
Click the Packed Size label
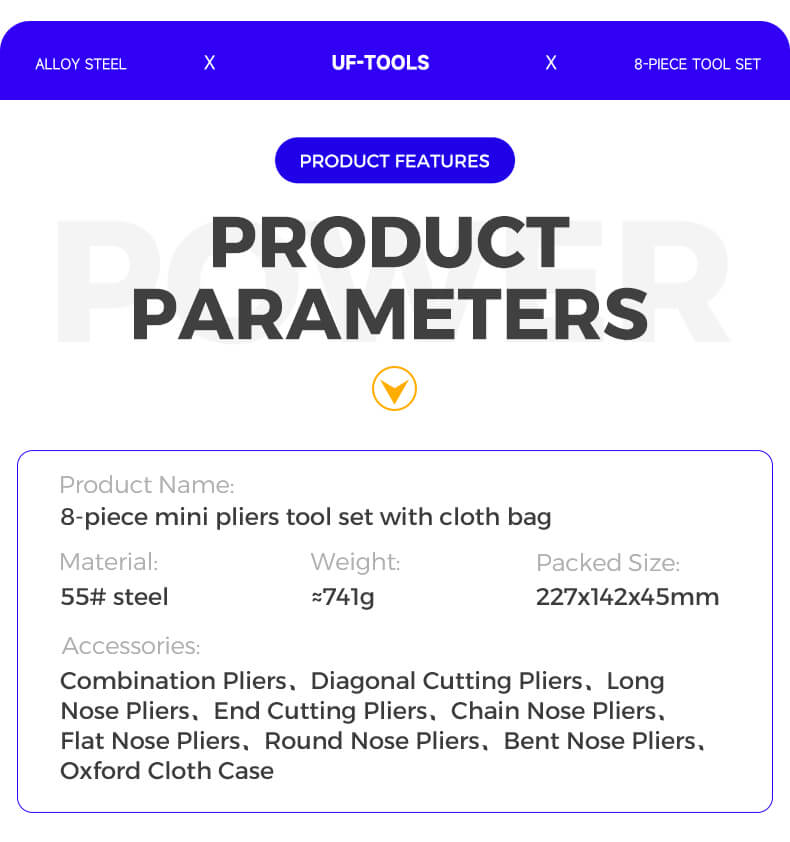607,563
